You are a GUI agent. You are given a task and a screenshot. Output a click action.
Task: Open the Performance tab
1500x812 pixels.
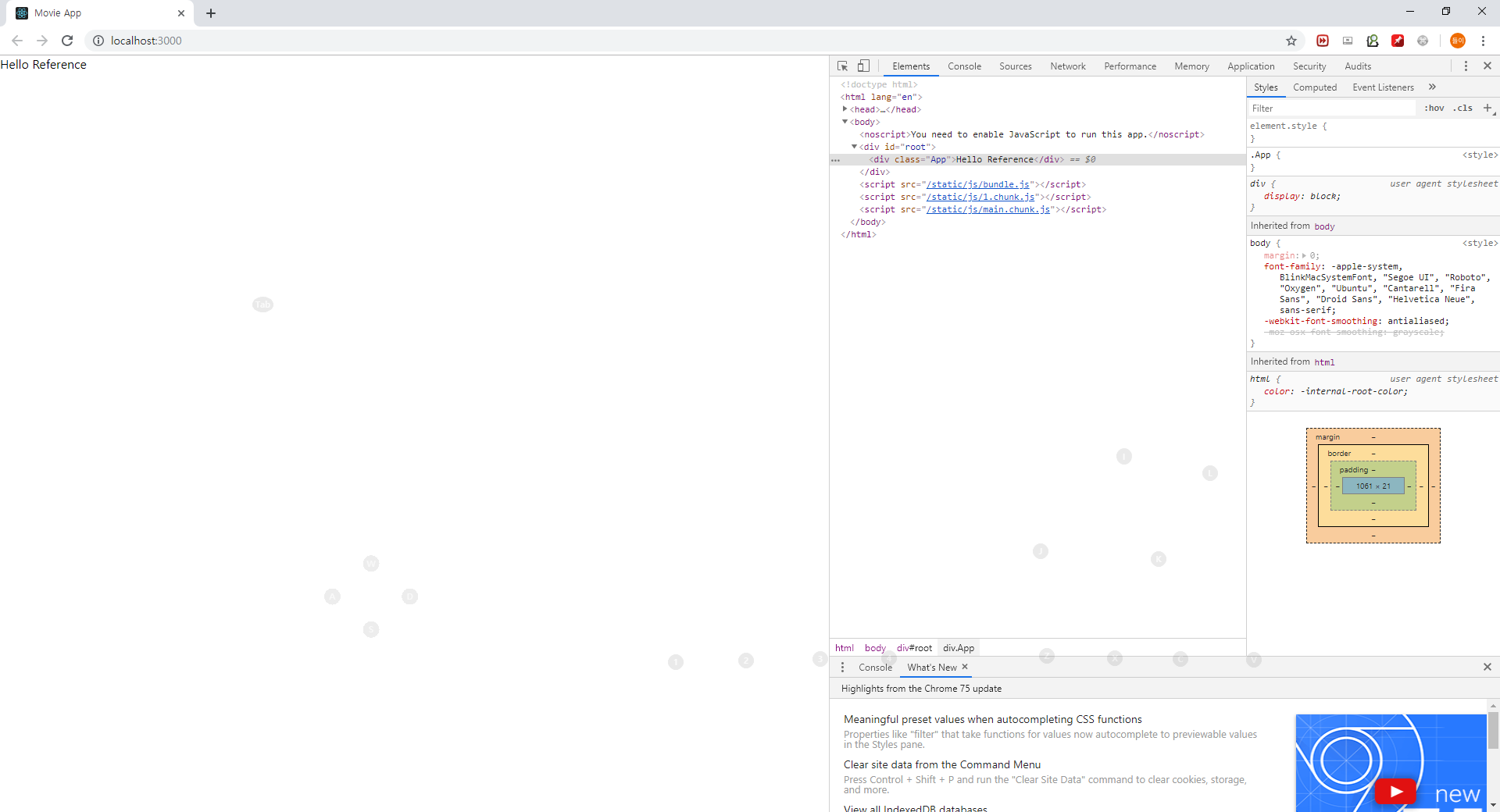1130,66
